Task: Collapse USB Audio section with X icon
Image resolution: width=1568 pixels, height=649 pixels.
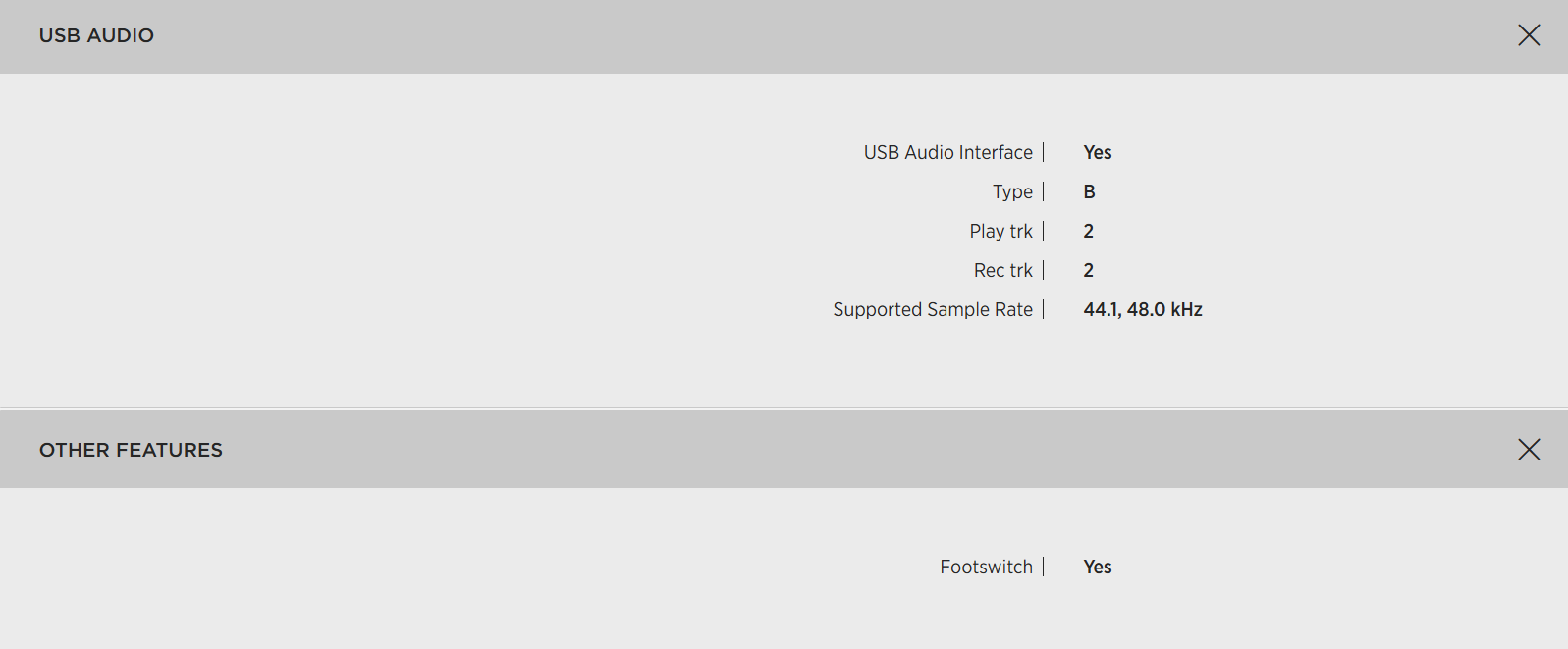Action: click(1529, 35)
